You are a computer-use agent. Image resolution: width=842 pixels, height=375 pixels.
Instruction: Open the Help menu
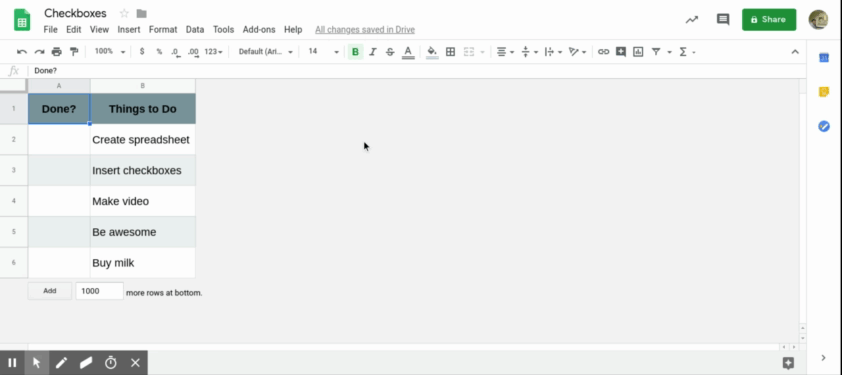[x=293, y=30]
